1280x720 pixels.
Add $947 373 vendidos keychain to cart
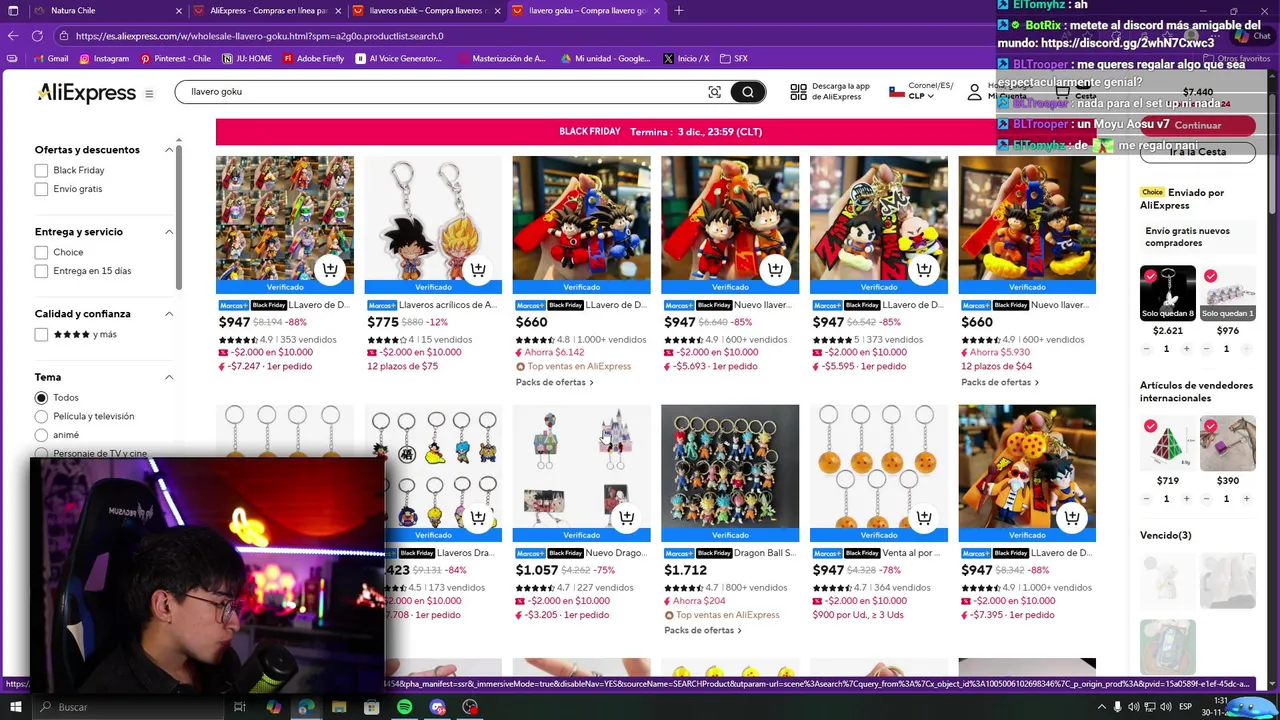[924, 269]
